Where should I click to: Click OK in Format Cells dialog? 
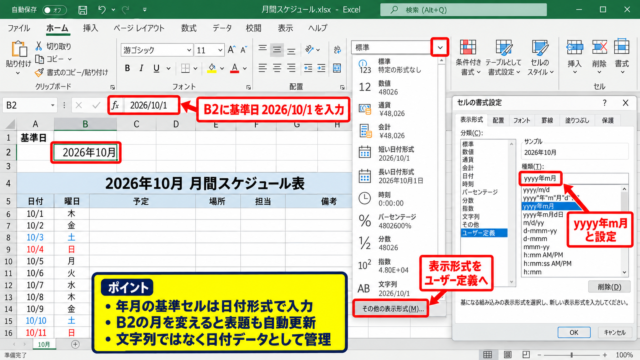click(x=573, y=332)
